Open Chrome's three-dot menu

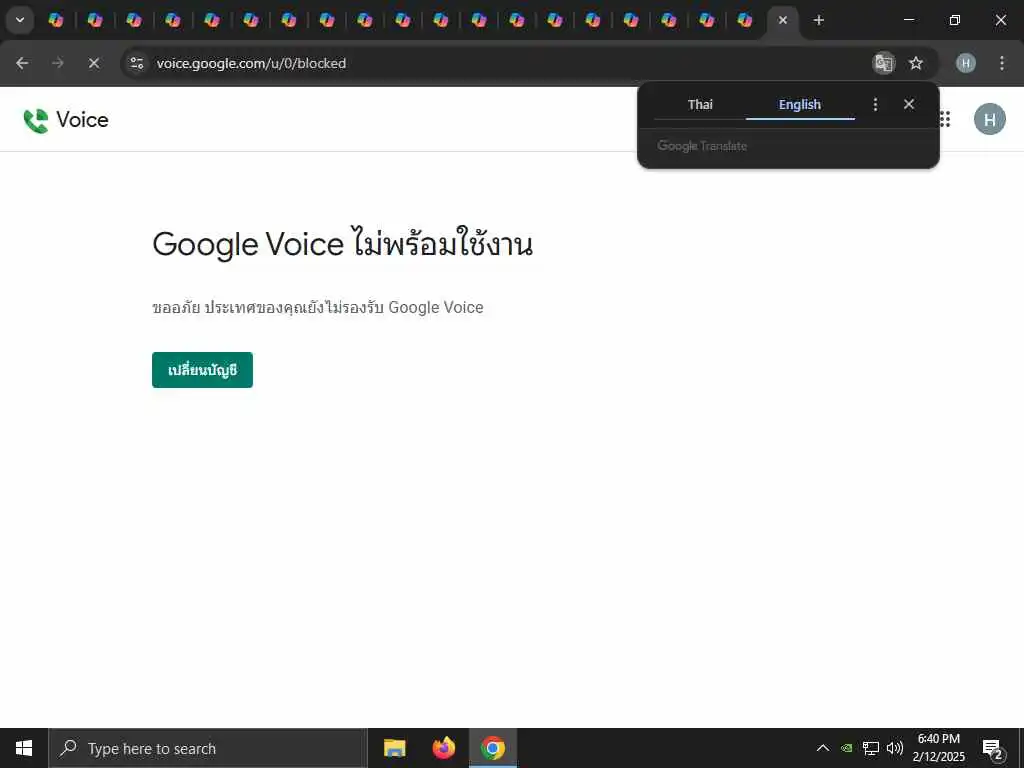[1001, 63]
